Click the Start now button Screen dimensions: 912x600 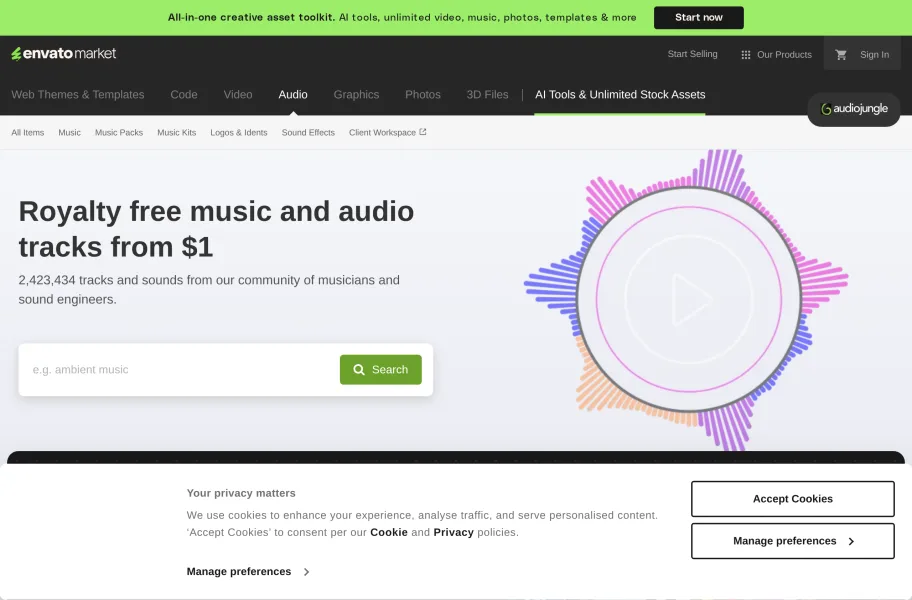coord(699,17)
